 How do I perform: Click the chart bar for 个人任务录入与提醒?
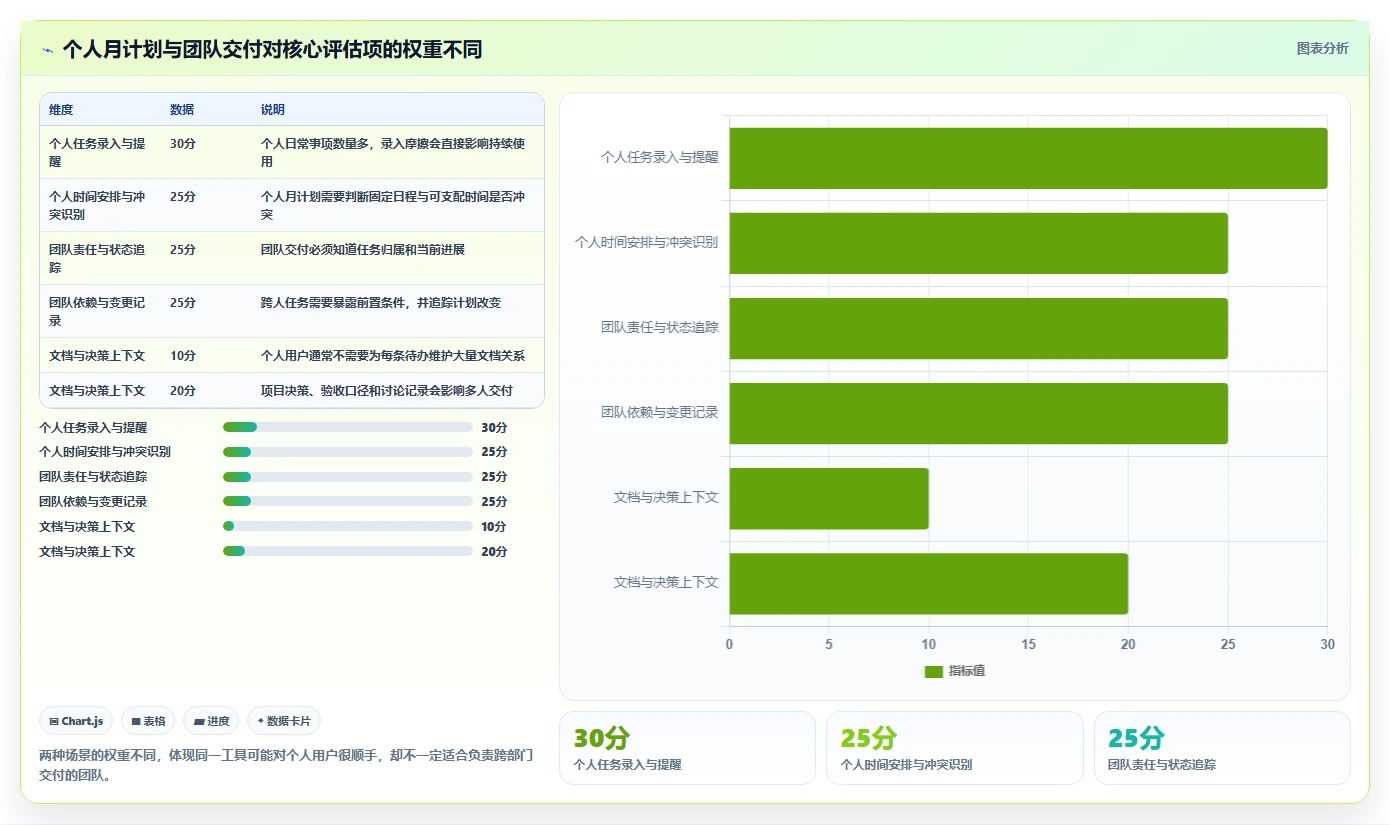pyautogui.click(x=1028, y=158)
